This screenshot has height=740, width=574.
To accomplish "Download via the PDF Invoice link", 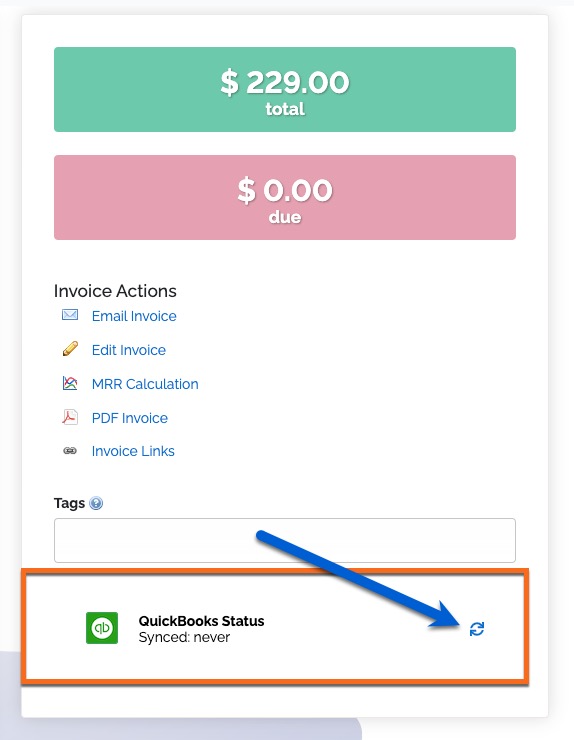I will pos(130,418).
